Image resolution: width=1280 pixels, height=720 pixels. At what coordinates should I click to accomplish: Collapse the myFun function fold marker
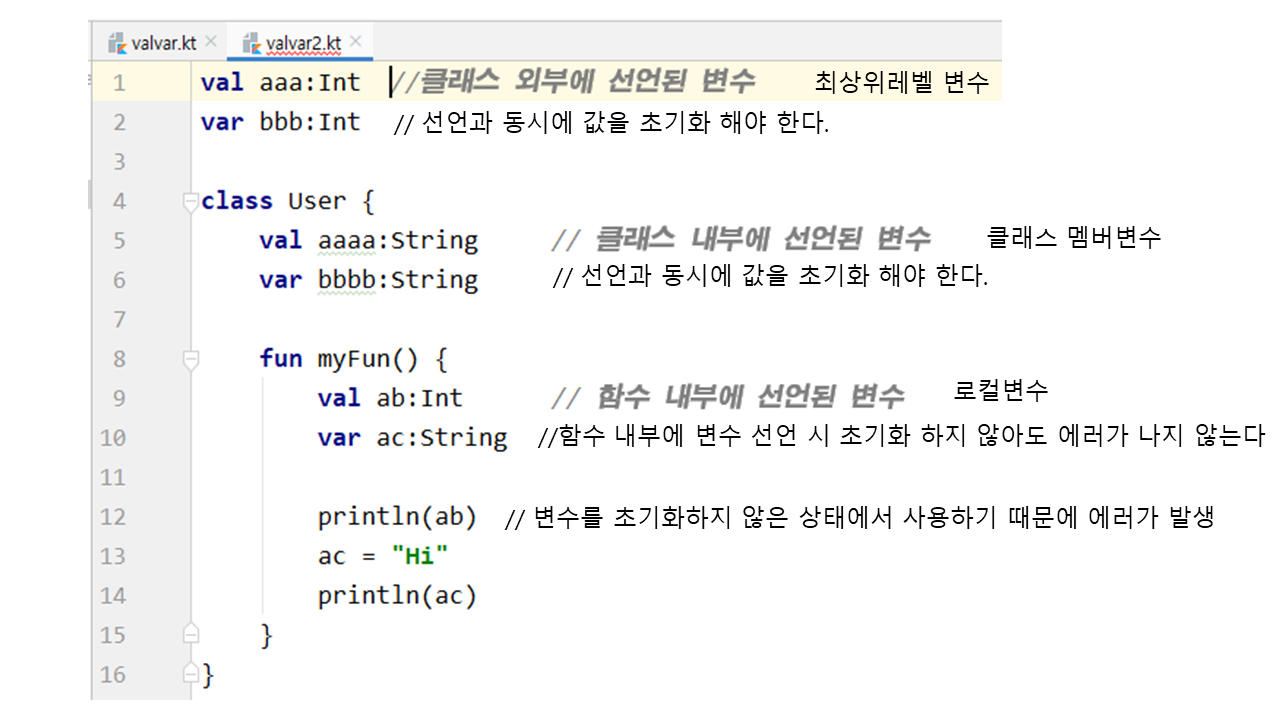190,359
